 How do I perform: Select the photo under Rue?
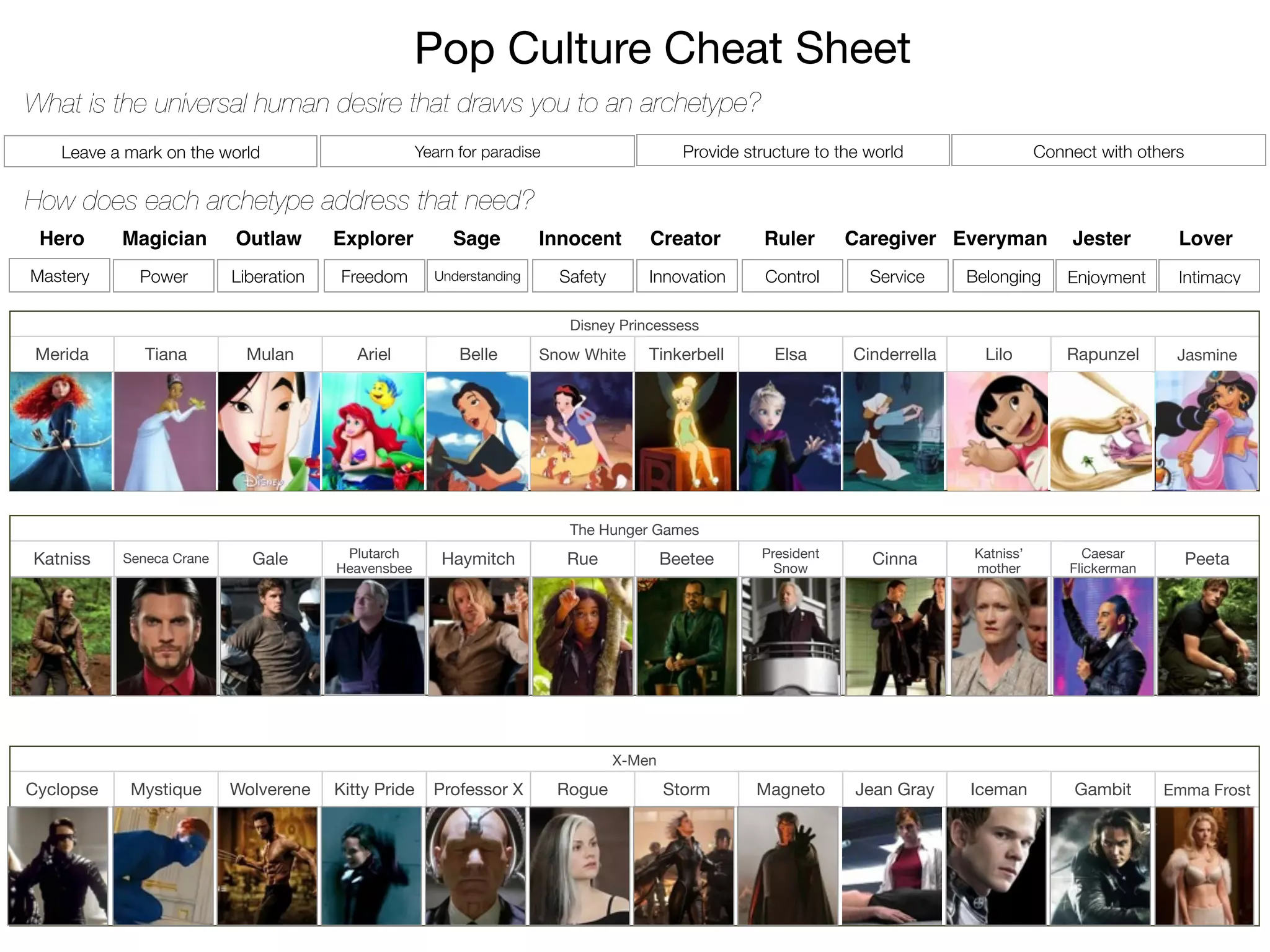583,637
